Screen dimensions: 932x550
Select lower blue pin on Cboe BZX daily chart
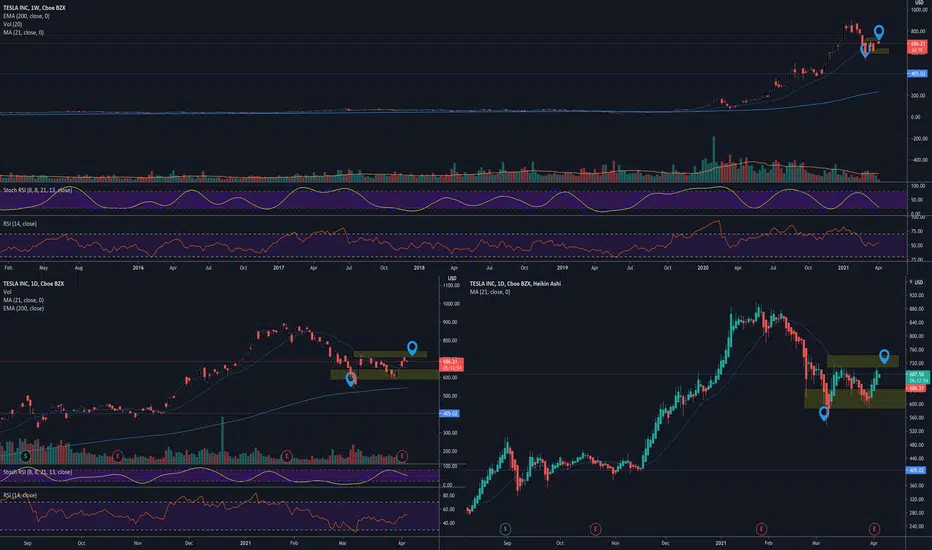(x=351, y=378)
